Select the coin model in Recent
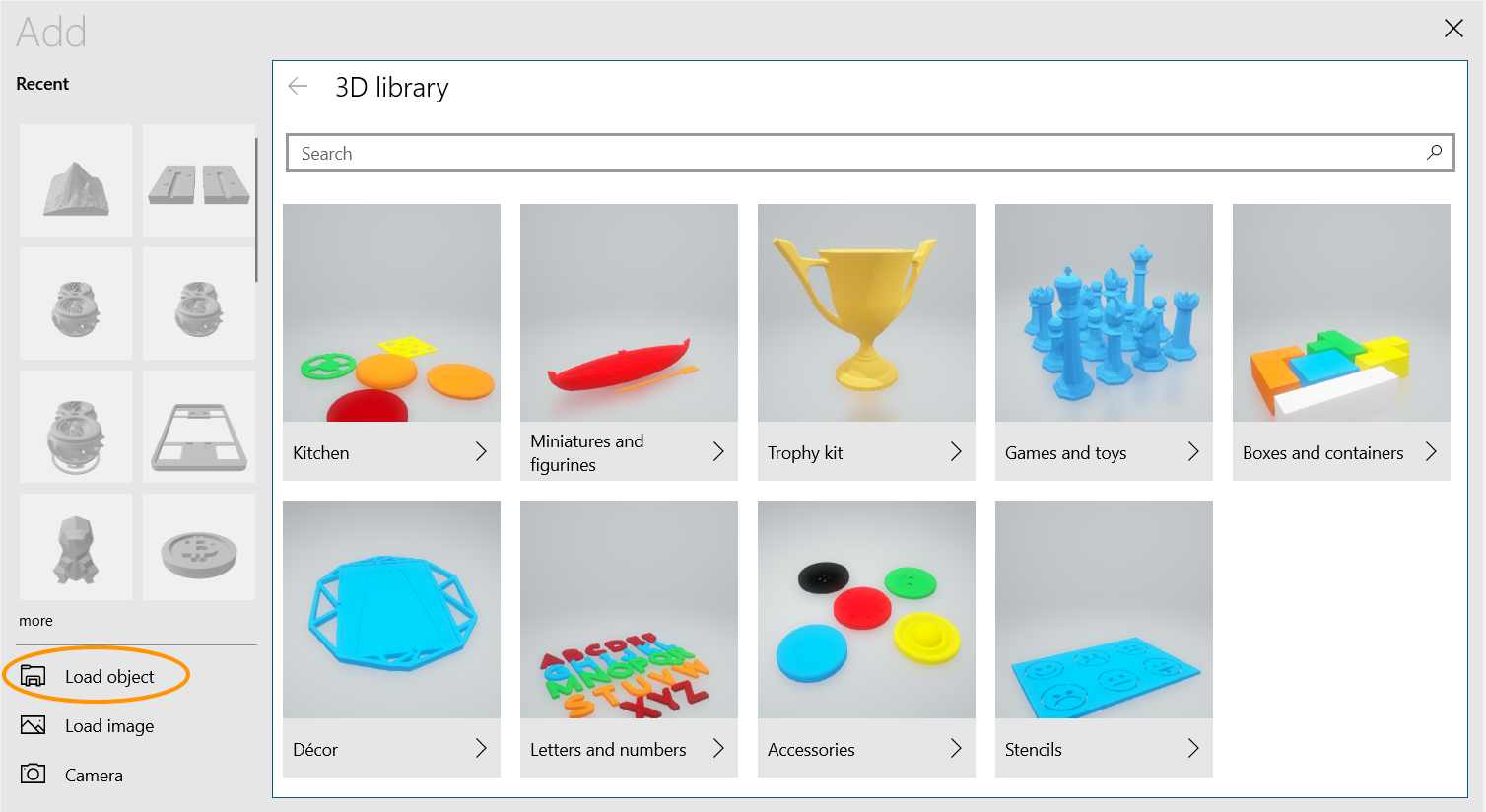This screenshot has width=1486, height=812. (x=199, y=548)
